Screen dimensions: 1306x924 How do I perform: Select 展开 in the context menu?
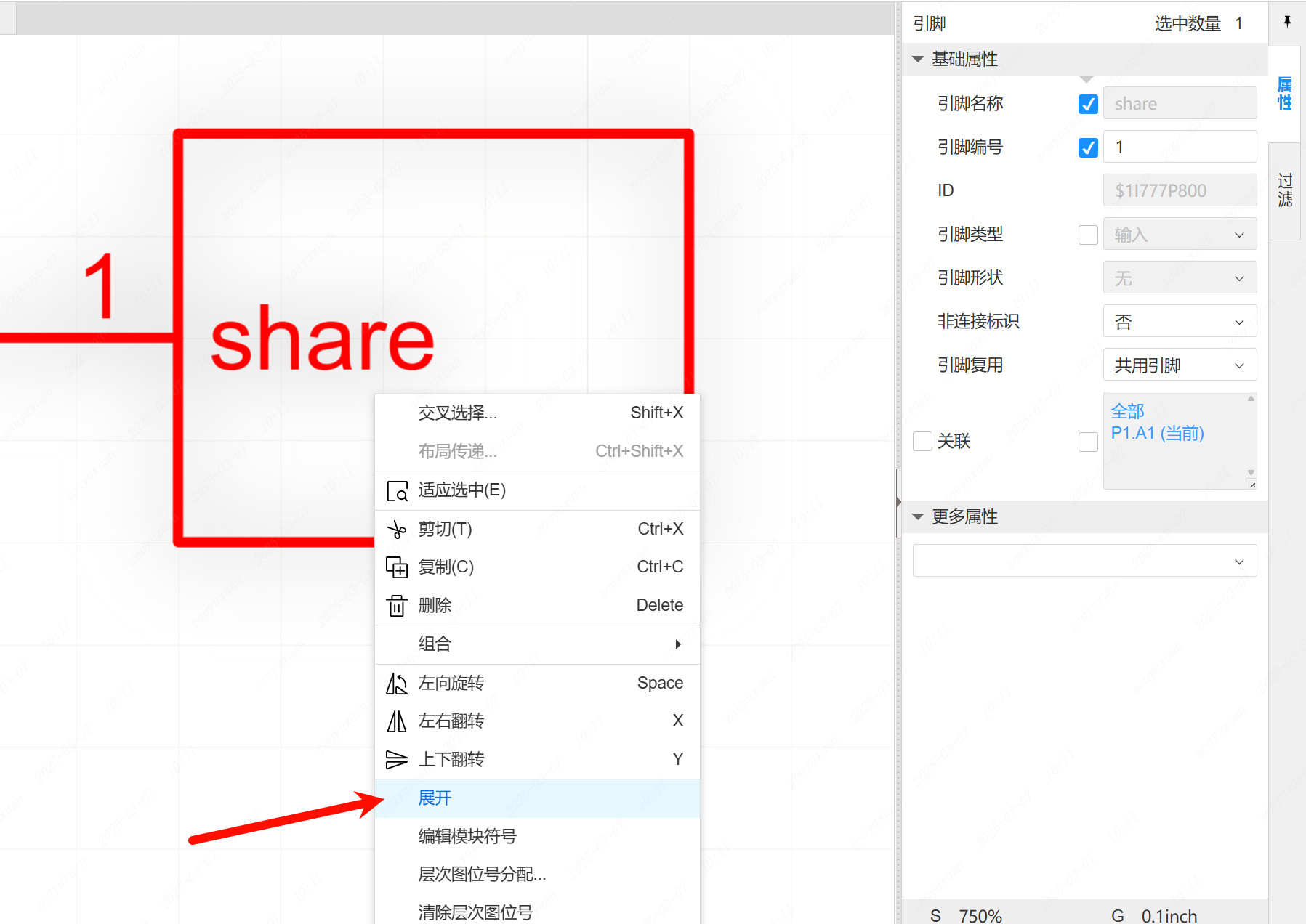[x=435, y=798]
